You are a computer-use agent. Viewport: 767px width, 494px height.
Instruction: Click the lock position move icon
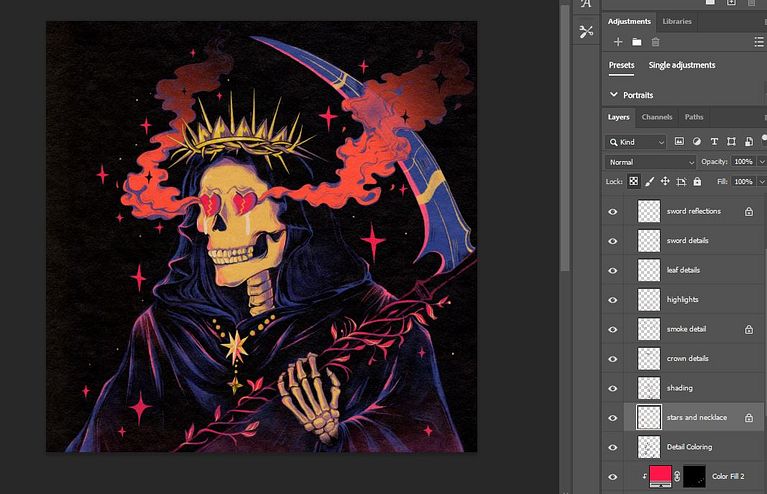(x=665, y=182)
